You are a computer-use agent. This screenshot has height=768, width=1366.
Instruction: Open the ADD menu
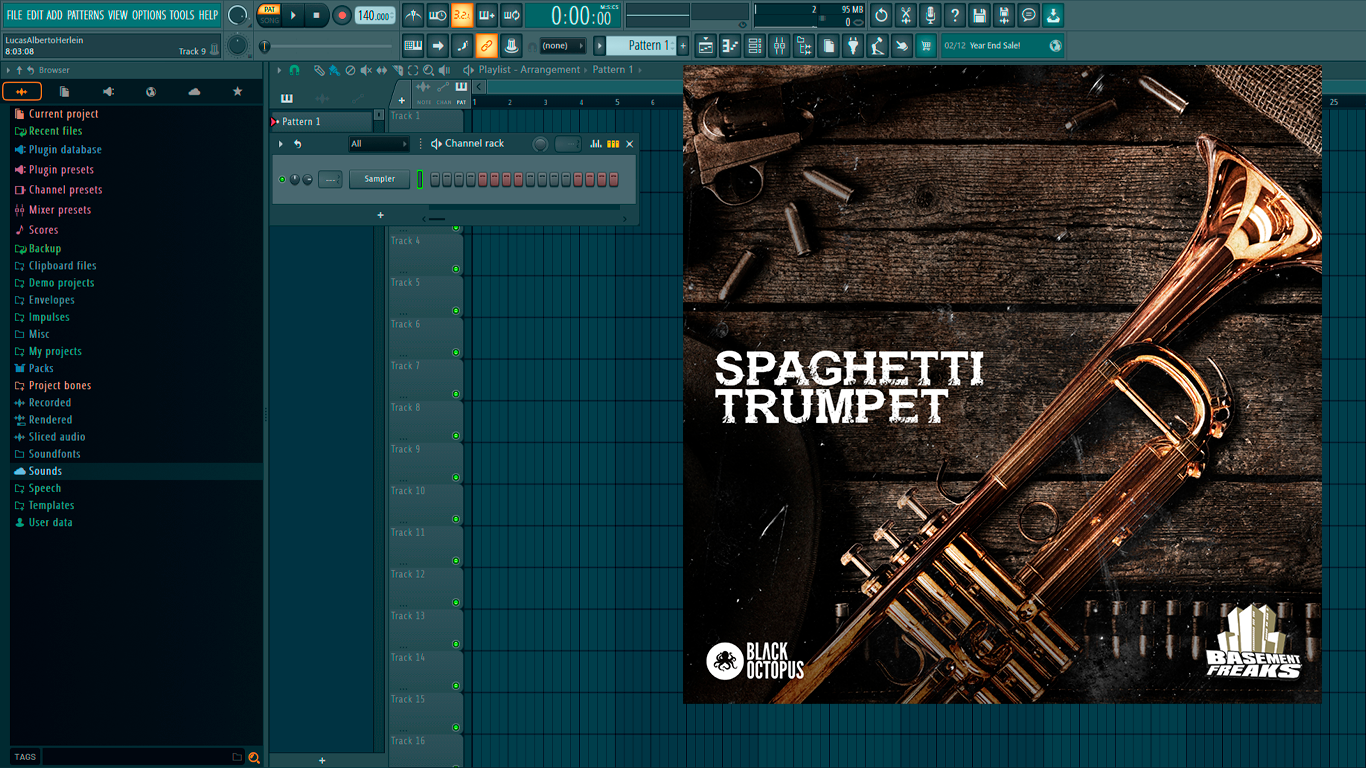coord(55,15)
